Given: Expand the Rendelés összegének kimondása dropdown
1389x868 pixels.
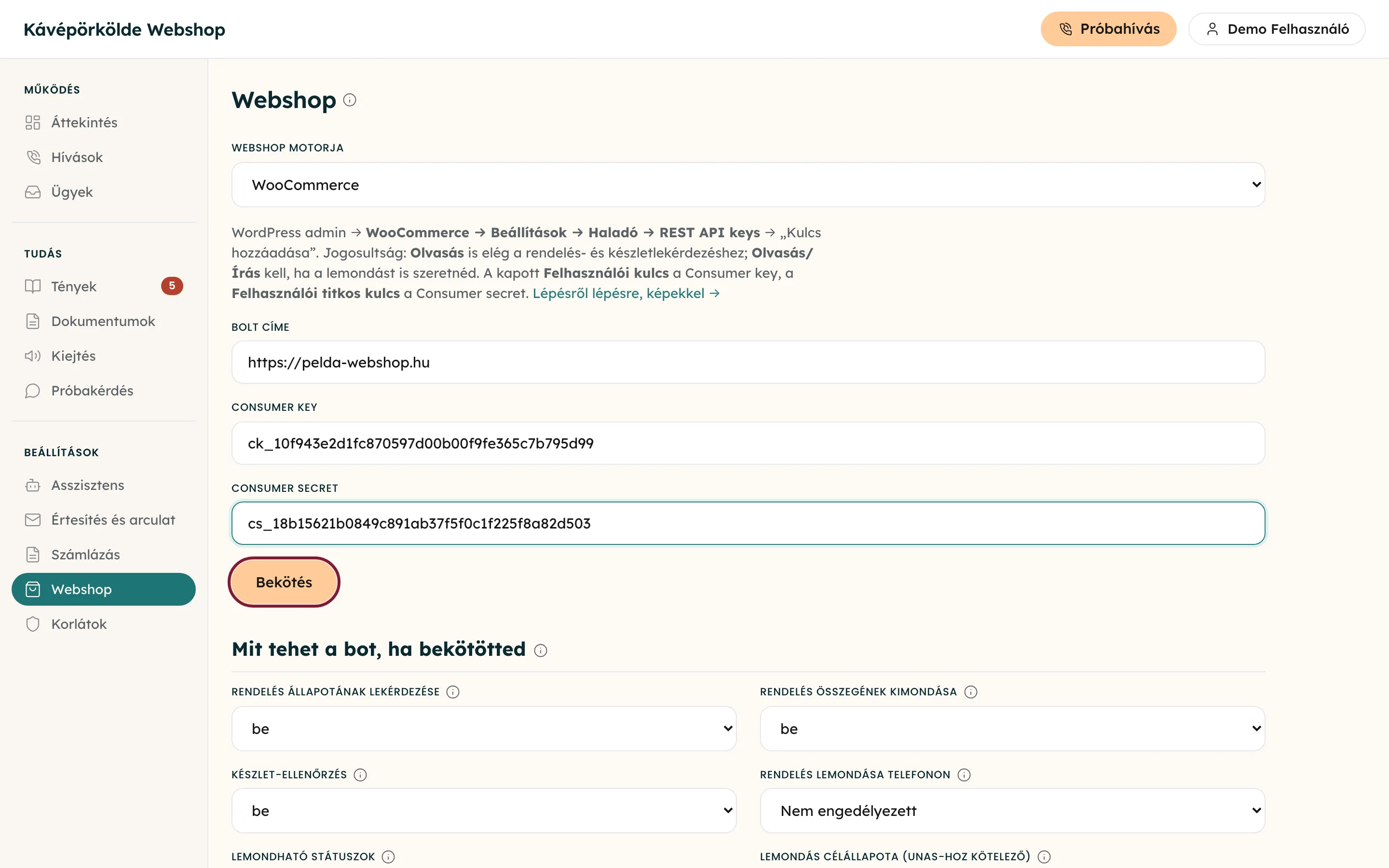Looking at the screenshot, I should coord(1012,729).
